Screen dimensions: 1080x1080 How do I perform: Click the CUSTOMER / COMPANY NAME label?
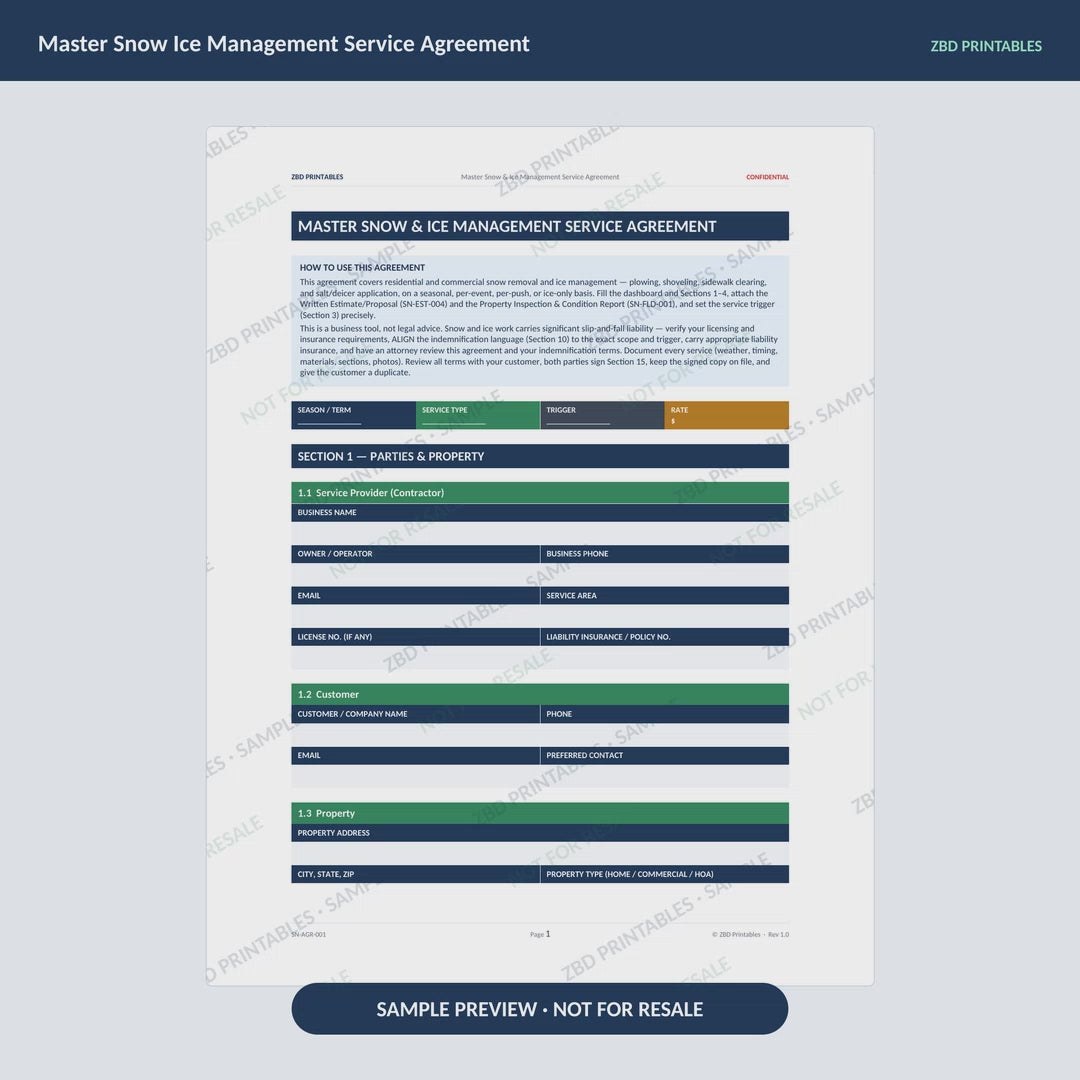pos(352,714)
